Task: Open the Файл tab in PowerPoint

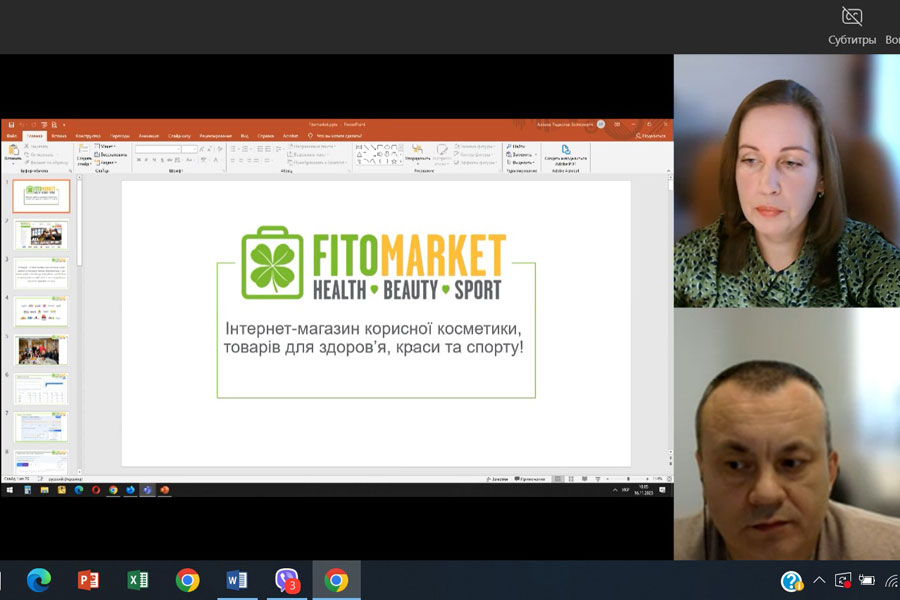Action: [x=11, y=136]
